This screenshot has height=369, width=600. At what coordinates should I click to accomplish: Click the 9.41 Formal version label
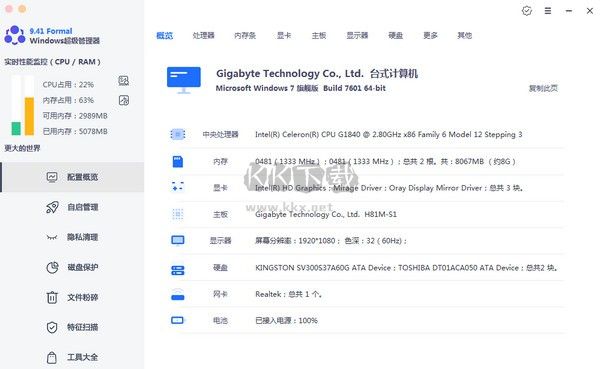(51, 31)
